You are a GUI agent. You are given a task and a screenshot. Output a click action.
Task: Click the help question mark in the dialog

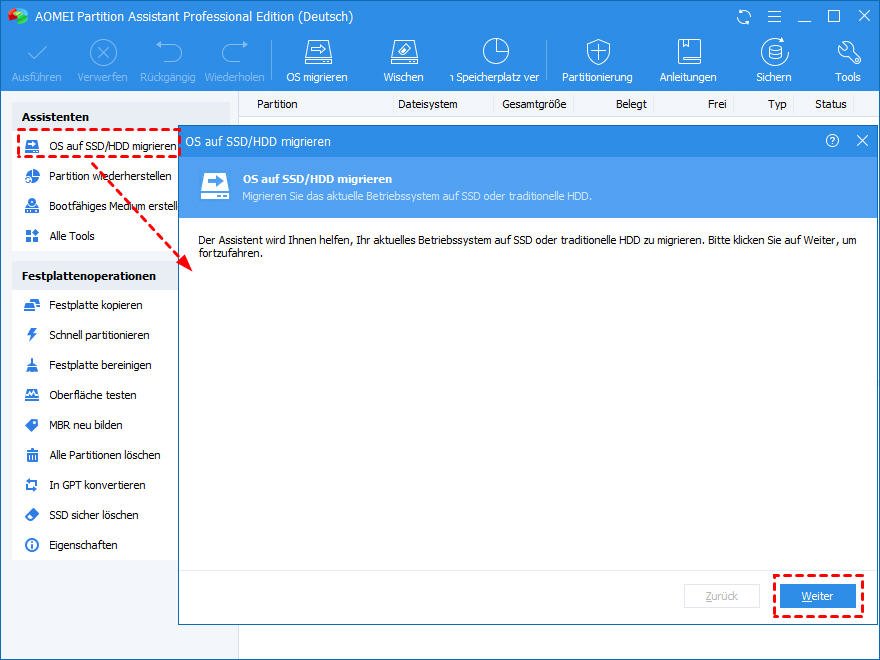click(x=832, y=141)
